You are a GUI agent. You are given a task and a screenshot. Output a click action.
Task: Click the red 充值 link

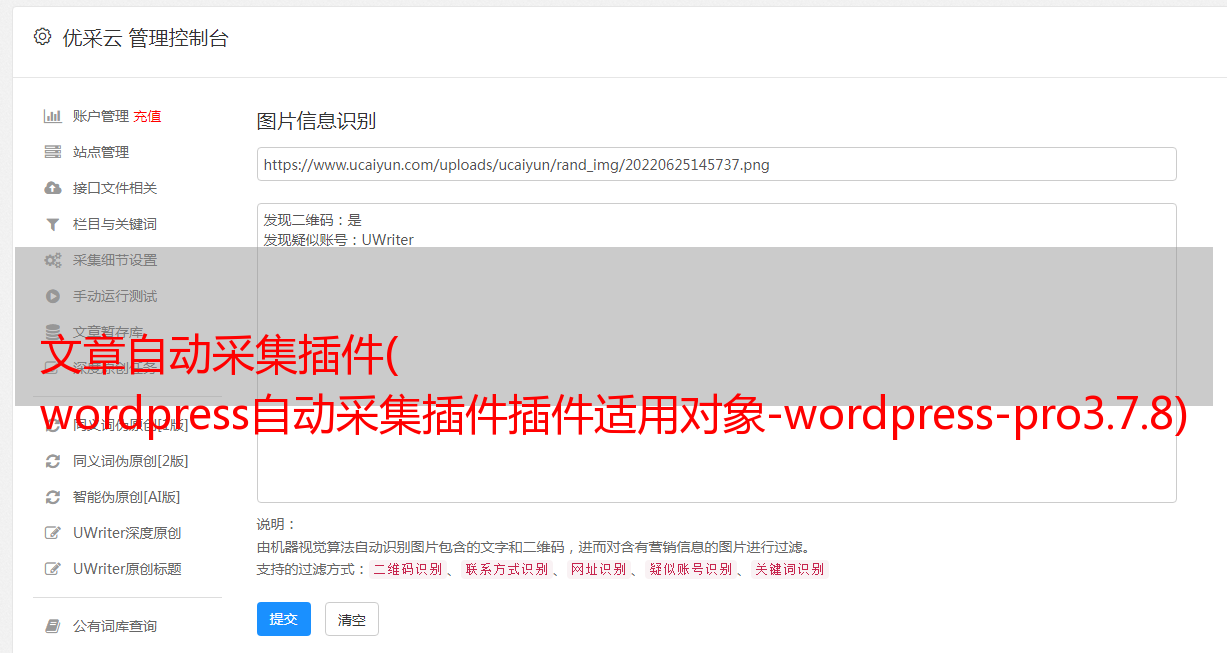coord(147,116)
